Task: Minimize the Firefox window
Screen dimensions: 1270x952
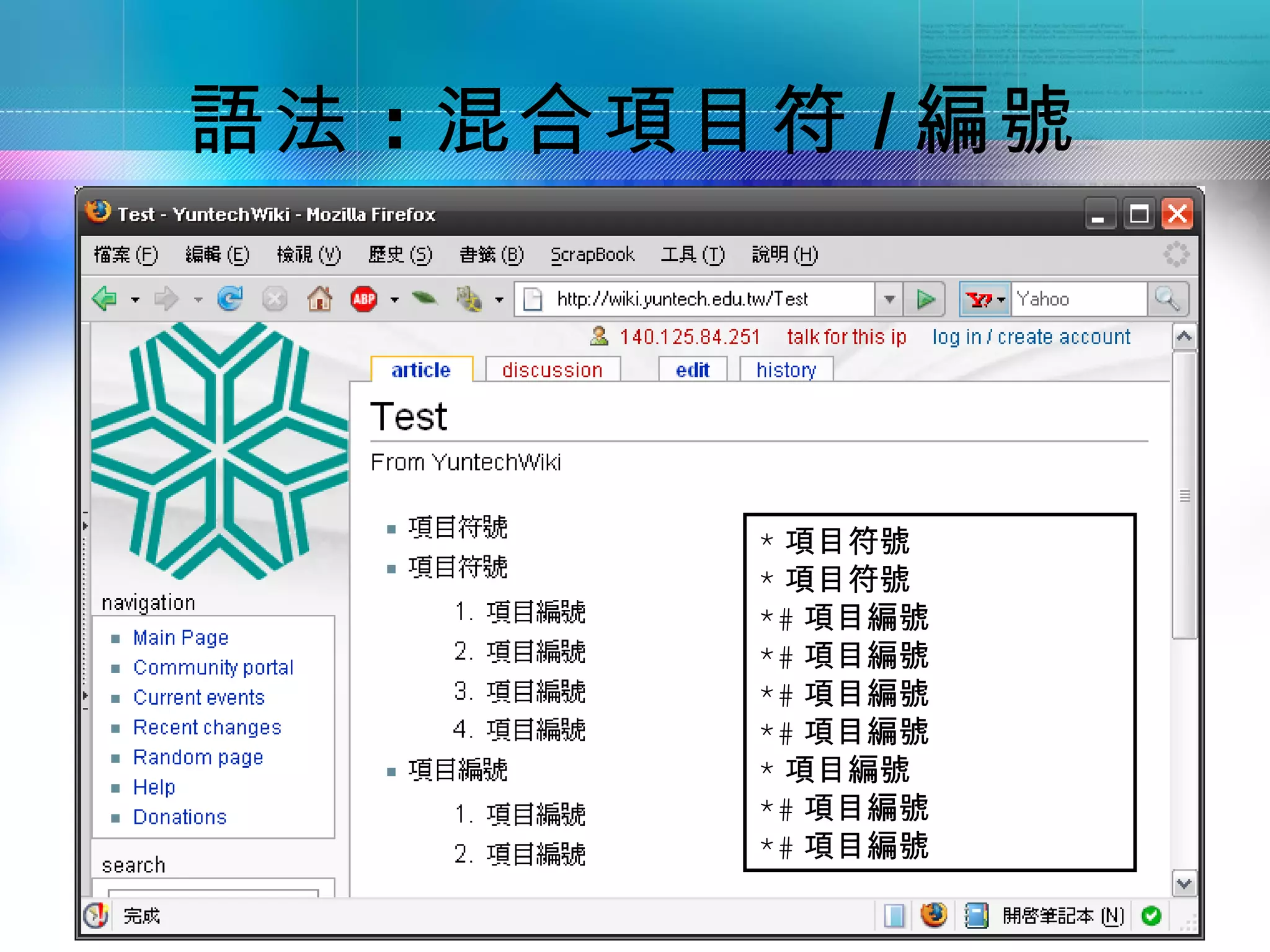Action: coord(1101,214)
